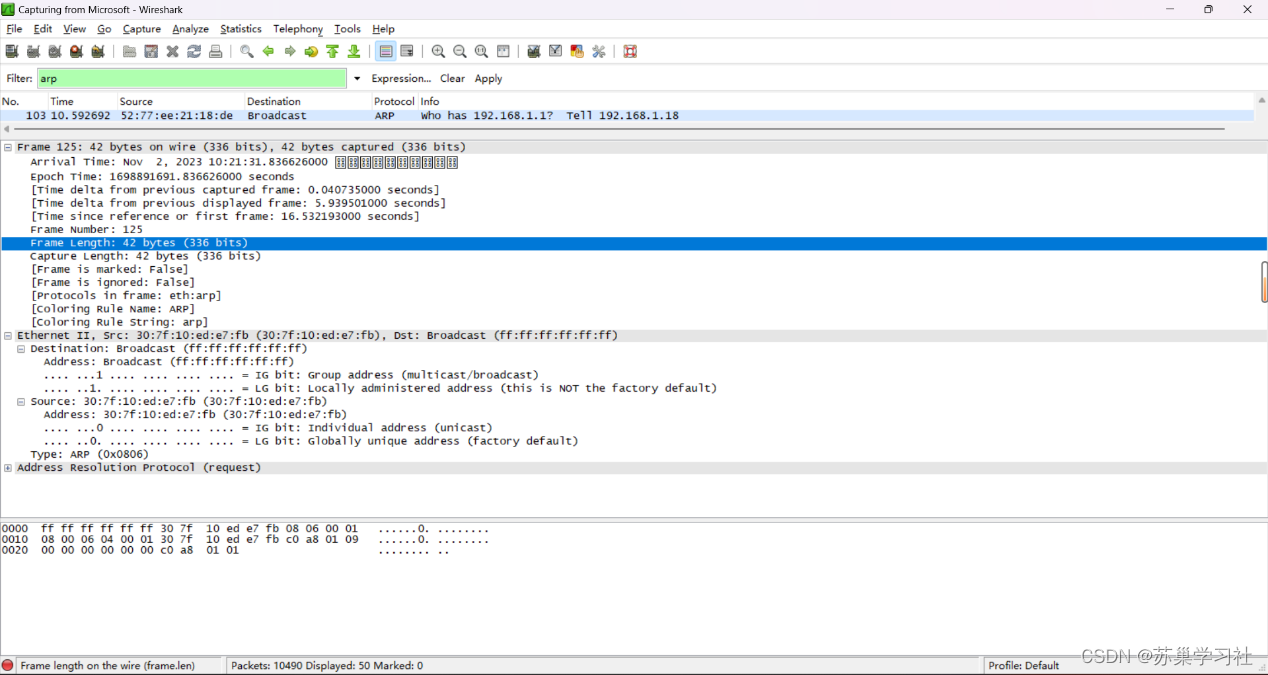Edit capture filters icon
1268x675 pixels.
click(534, 51)
